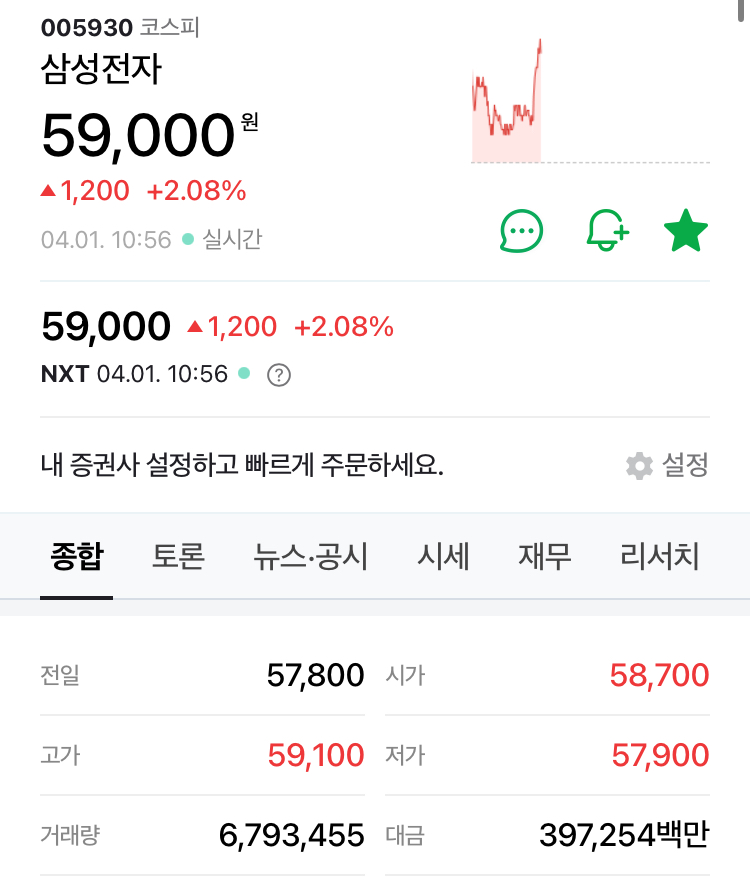
Task: Switch to the 리서치 tab
Action: pyautogui.click(x=659, y=556)
